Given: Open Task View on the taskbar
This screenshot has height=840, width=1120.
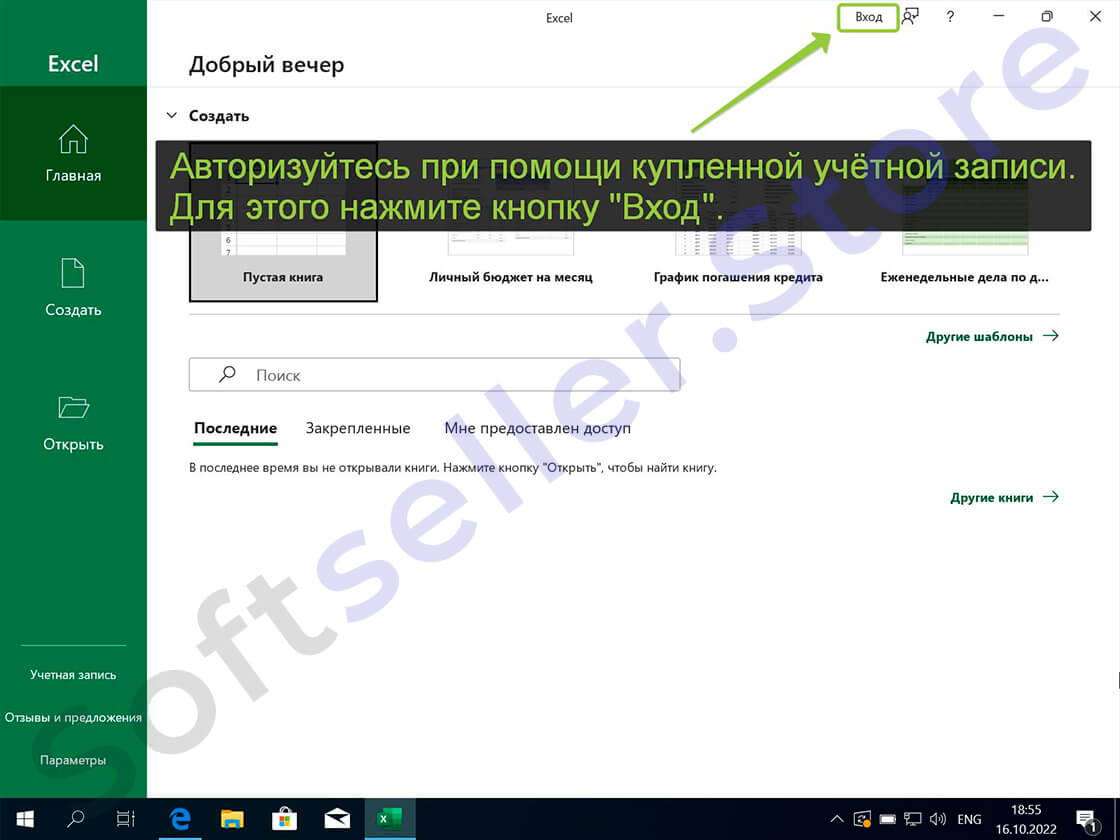Looking at the screenshot, I should 126,819.
